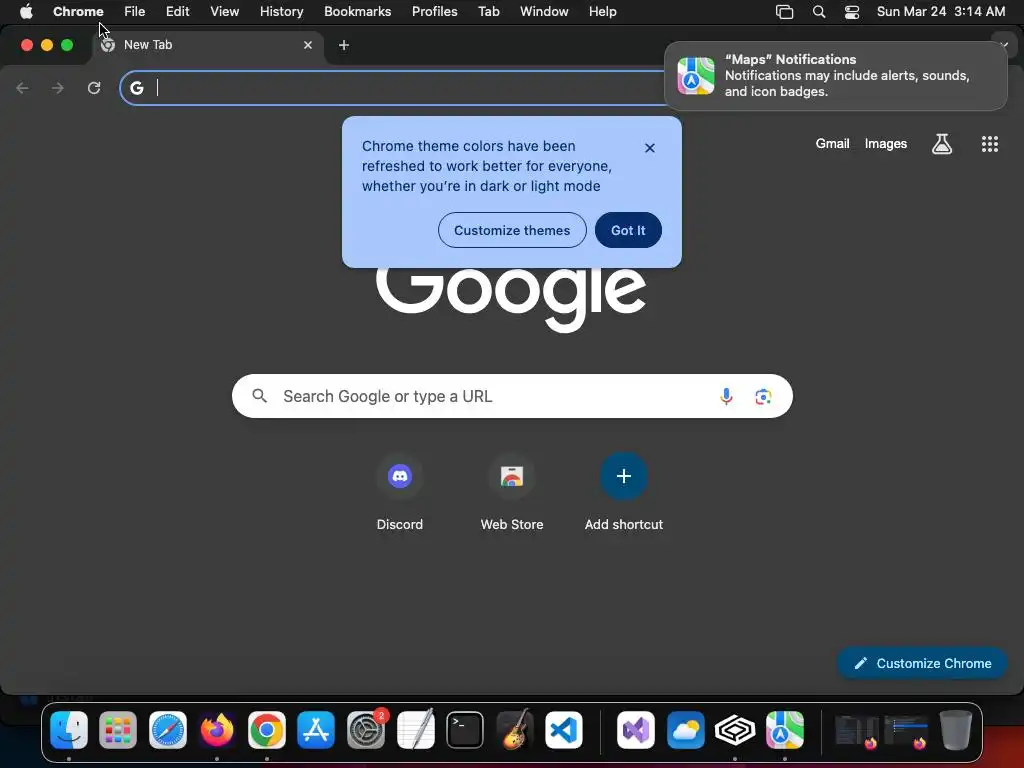Open purple Visual Studio from the Dock

636,729
